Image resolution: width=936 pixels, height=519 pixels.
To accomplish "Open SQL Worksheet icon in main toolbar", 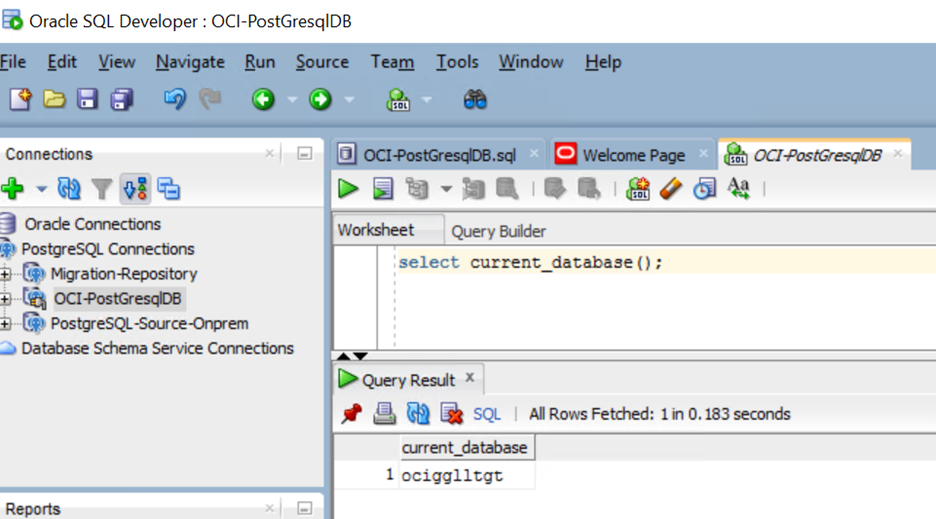I will [399, 99].
